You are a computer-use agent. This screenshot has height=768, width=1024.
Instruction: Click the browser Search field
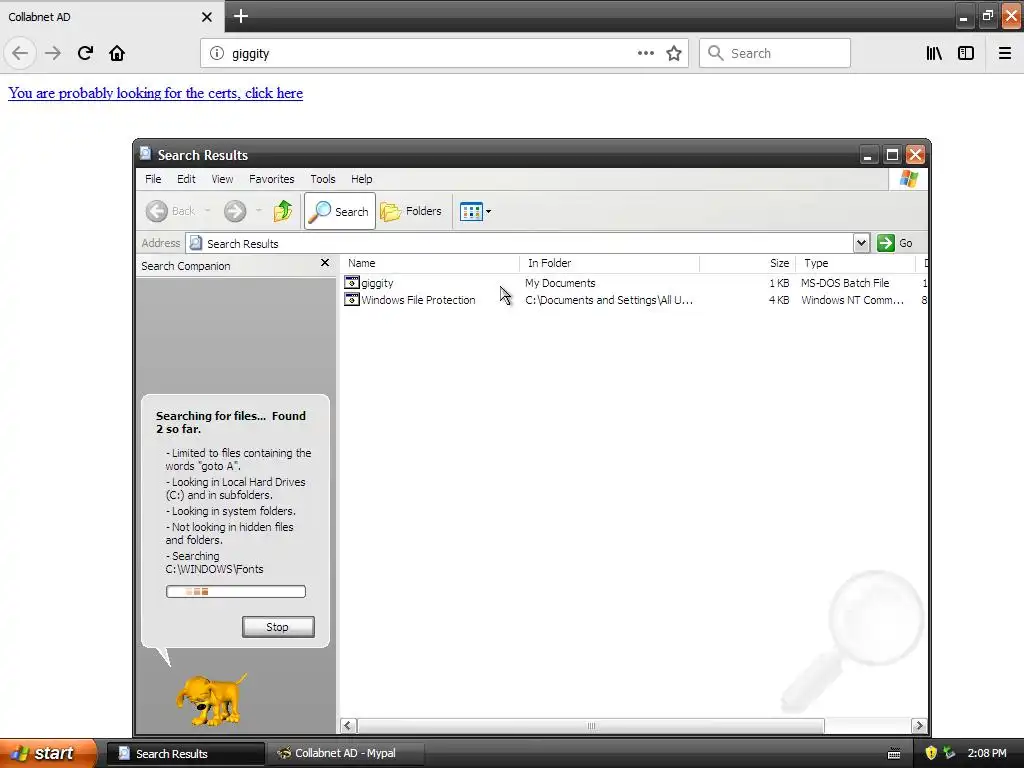click(x=775, y=53)
